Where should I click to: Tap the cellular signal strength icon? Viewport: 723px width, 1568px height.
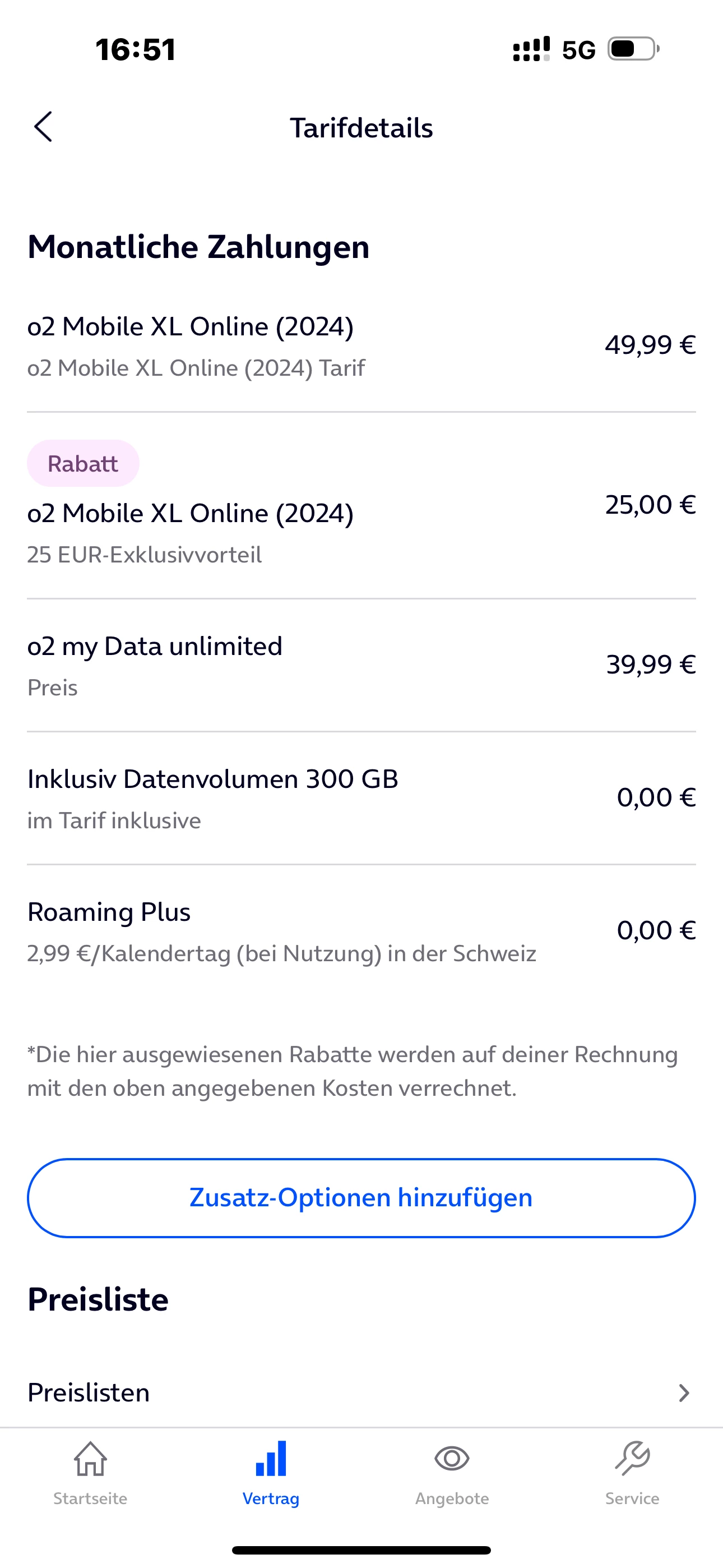click(531, 49)
